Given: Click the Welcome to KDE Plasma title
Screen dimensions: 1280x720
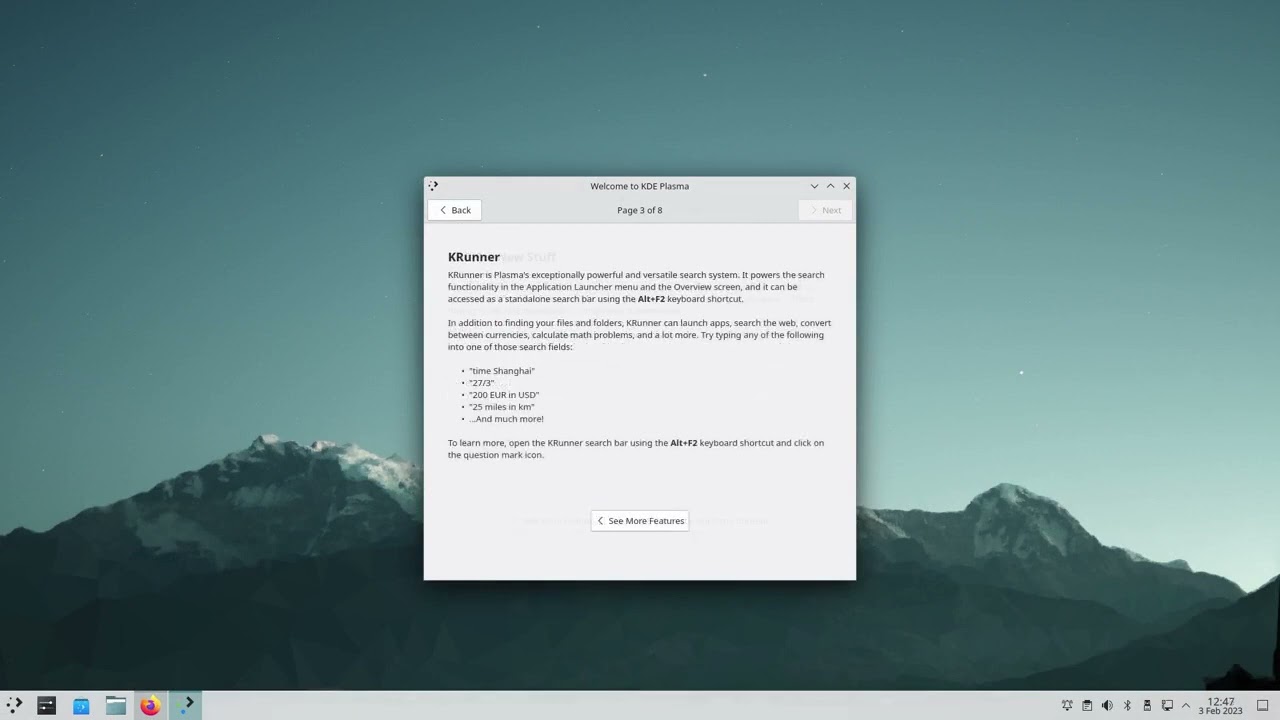Looking at the screenshot, I should click(640, 186).
